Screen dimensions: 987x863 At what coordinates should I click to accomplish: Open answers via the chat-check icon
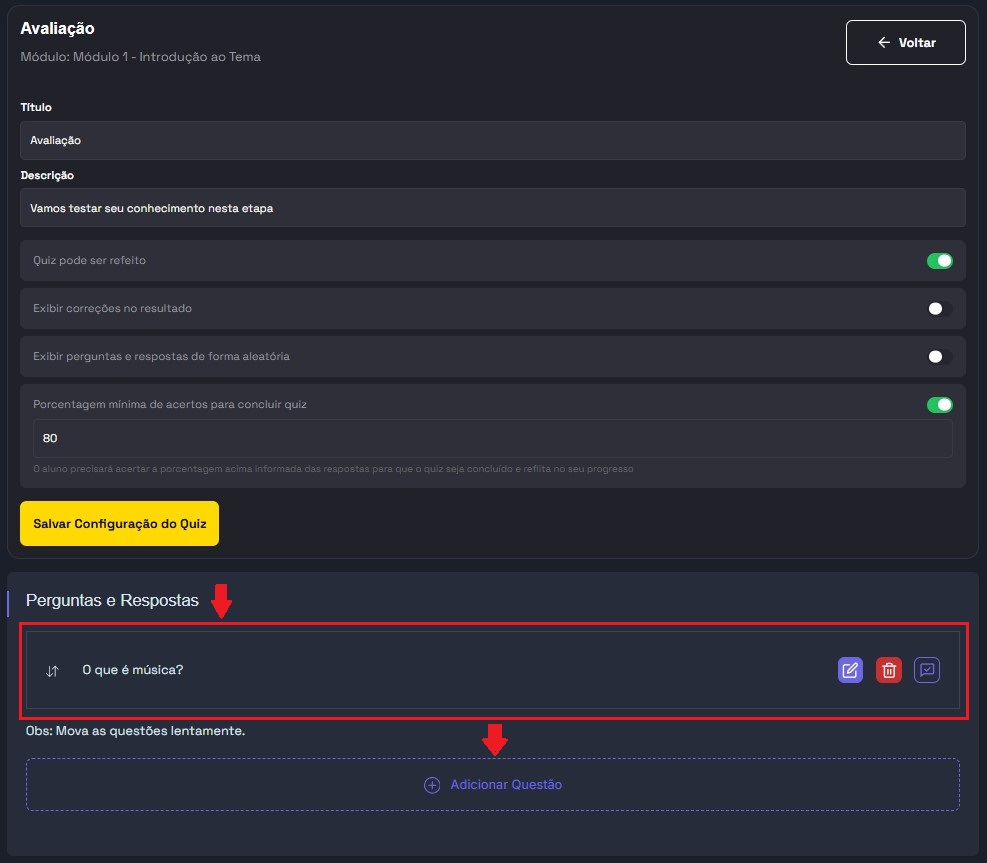(x=927, y=670)
